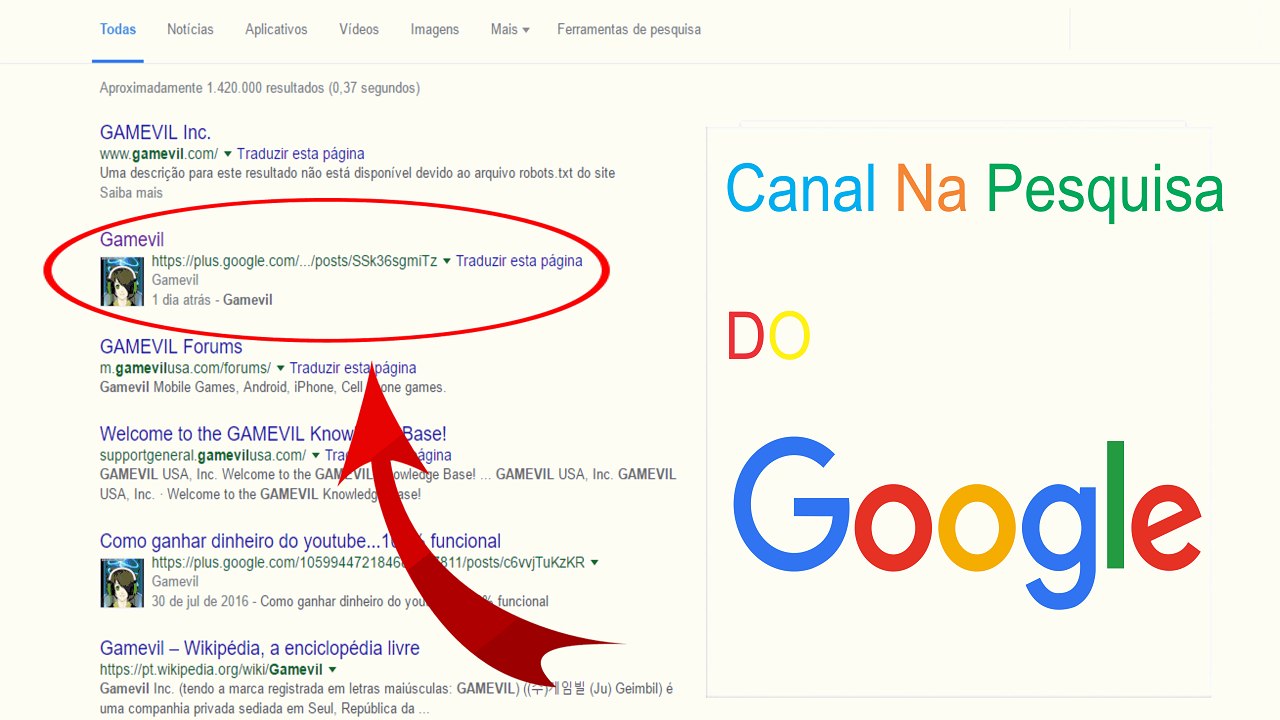Click the avatar thumbnail beside '1 dia atrás'
This screenshot has width=1280, height=720.
click(x=122, y=280)
